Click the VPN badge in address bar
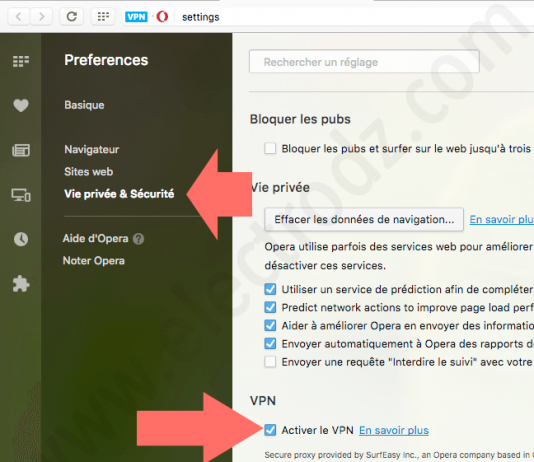 (x=136, y=17)
